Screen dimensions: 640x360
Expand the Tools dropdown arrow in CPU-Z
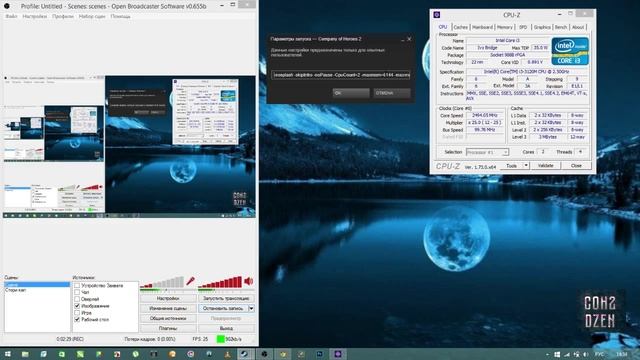pyautogui.click(x=526, y=166)
